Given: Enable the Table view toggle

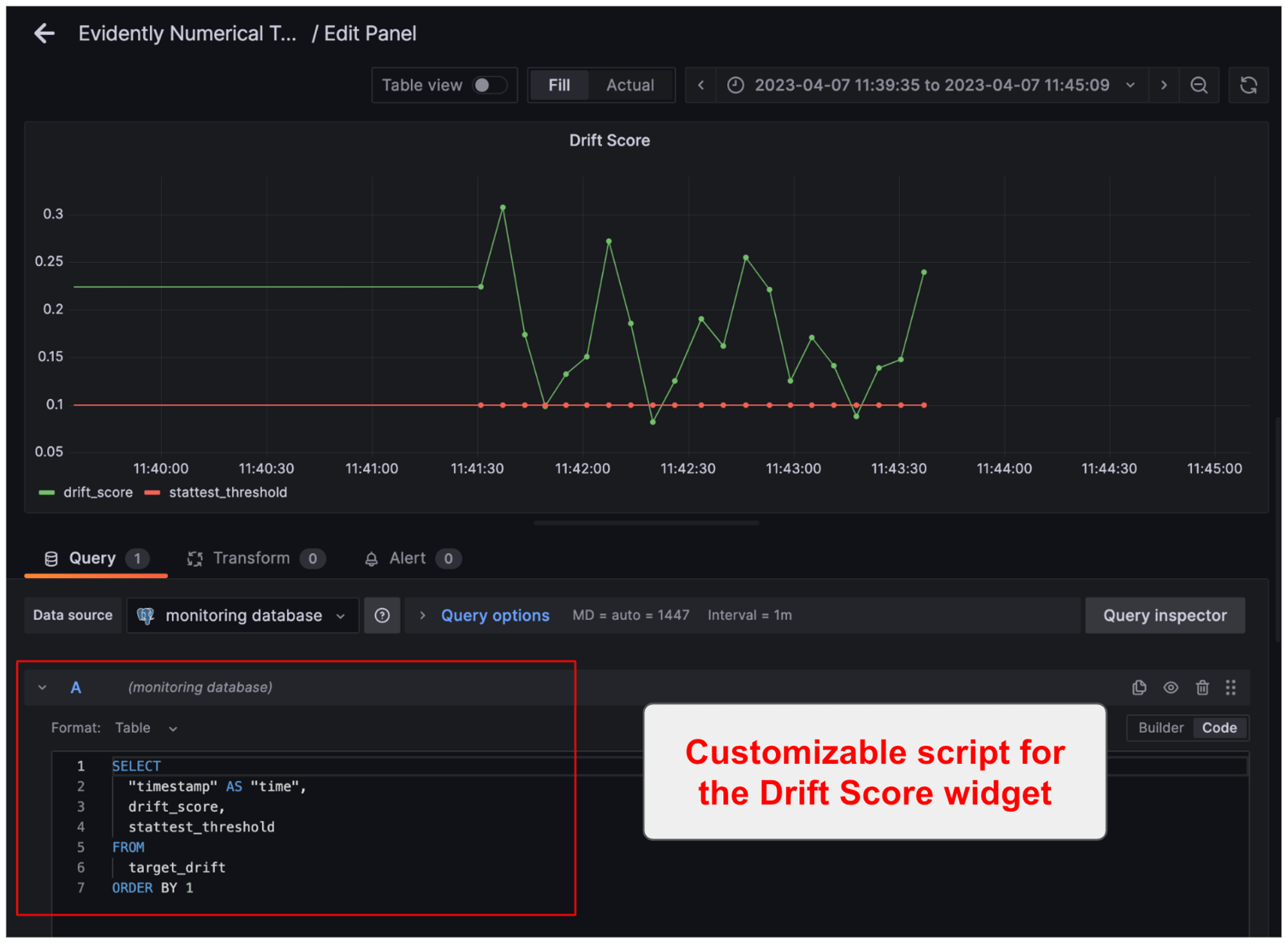Looking at the screenshot, I should click(488, 84).
